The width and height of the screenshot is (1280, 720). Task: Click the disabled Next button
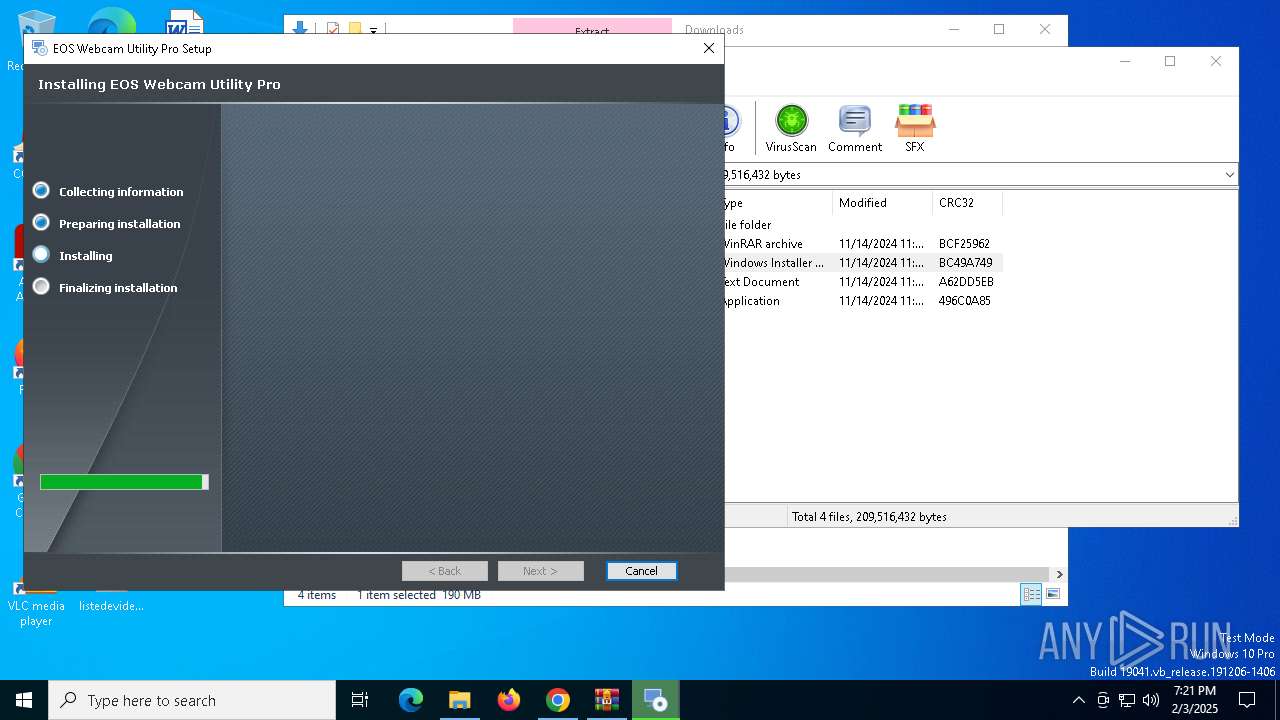(540, 571)
